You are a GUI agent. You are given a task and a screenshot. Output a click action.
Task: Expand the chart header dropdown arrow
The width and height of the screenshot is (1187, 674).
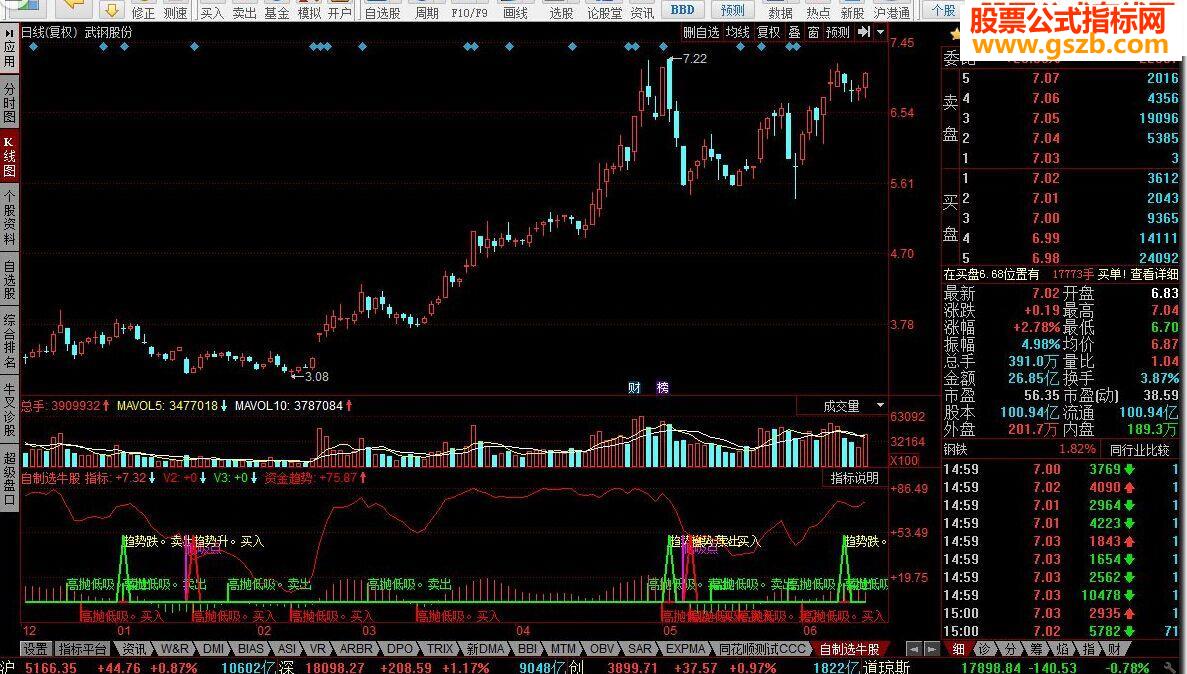(x=880, y=32)
